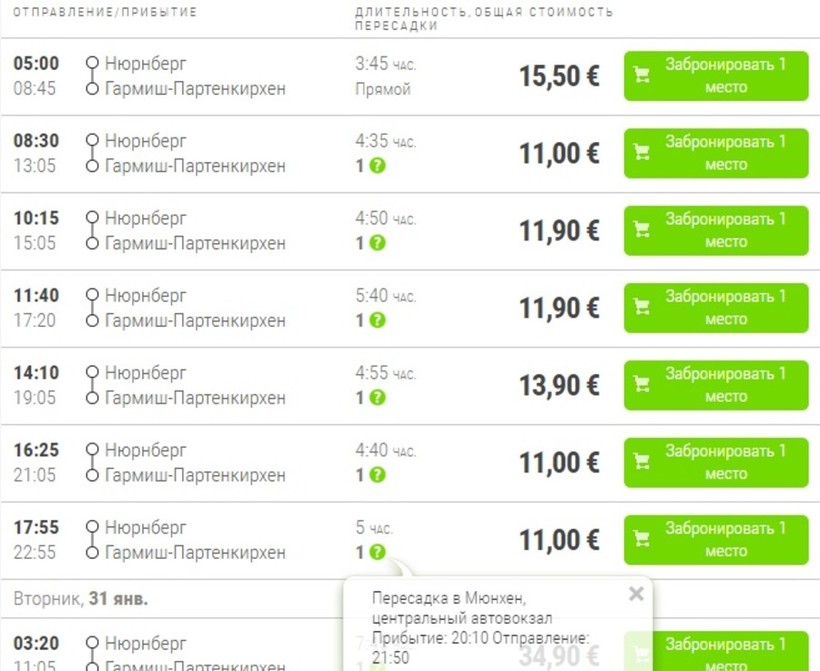
Task: Click transfer help icon for 16:25 trip
Action: tap(377, 475)
